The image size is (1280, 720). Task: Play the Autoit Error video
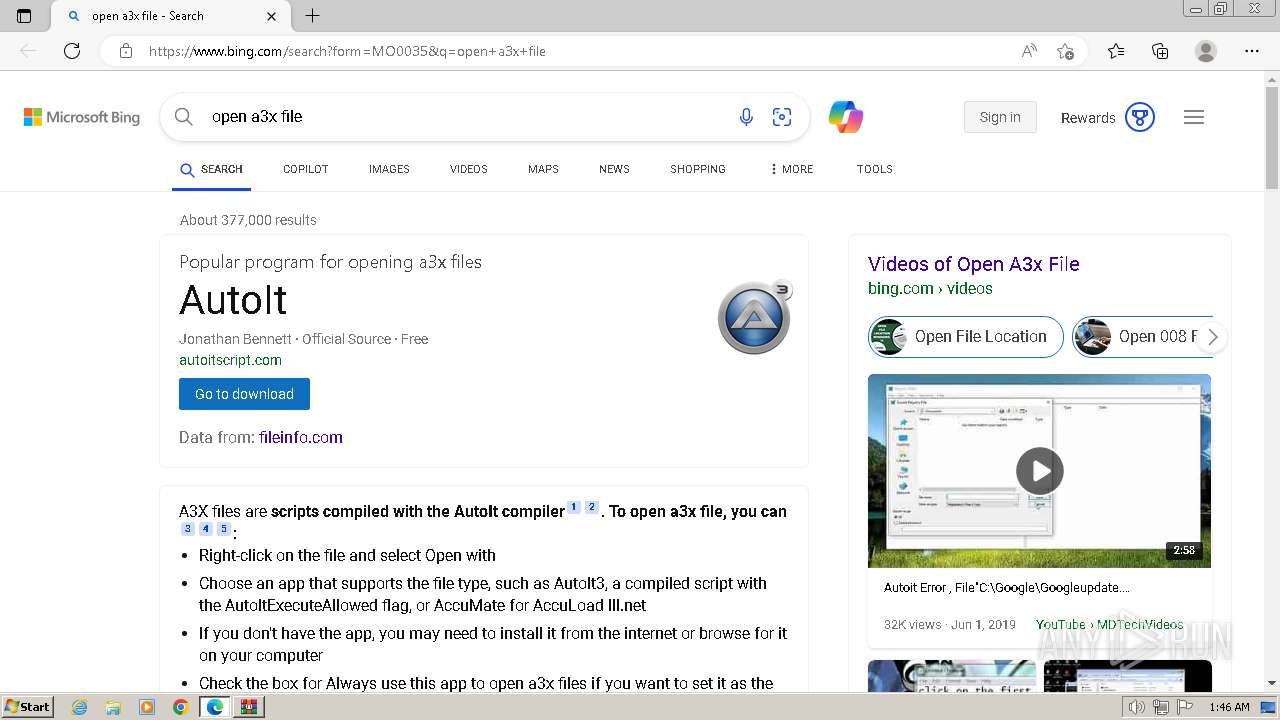pyautogui.click(x=1040, y=471)
